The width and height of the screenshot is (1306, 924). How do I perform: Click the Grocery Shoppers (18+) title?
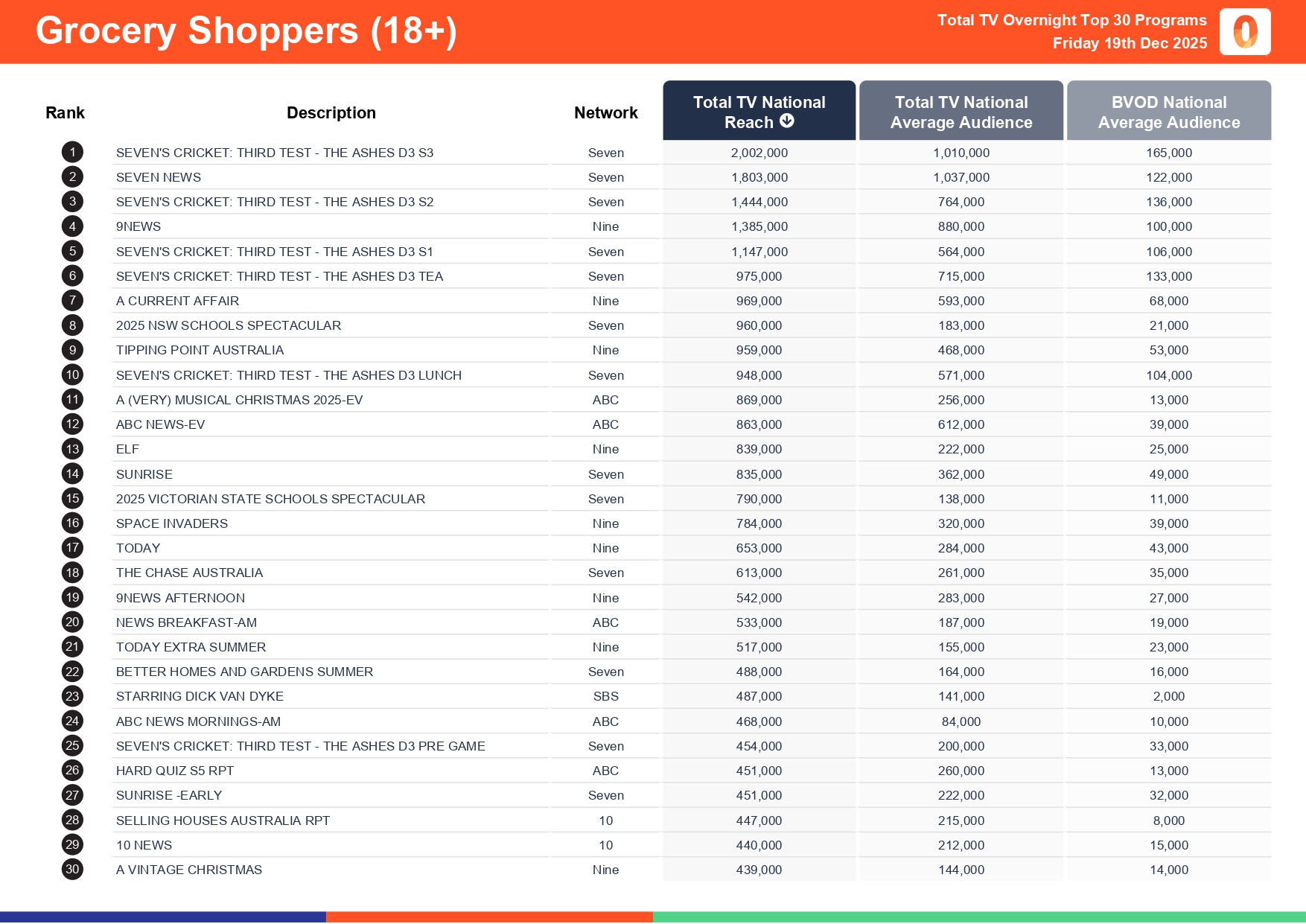pyautogui.click(x=246, y=31)
